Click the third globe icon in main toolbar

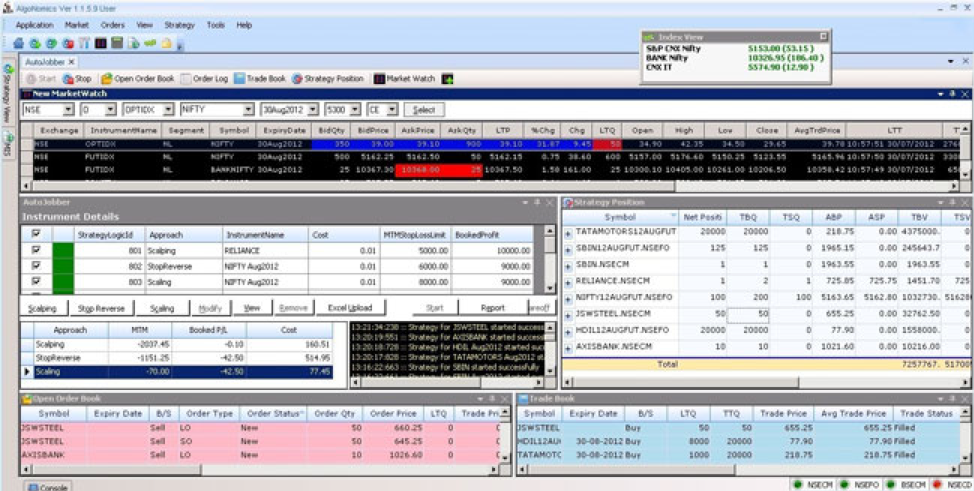[52, 44]
